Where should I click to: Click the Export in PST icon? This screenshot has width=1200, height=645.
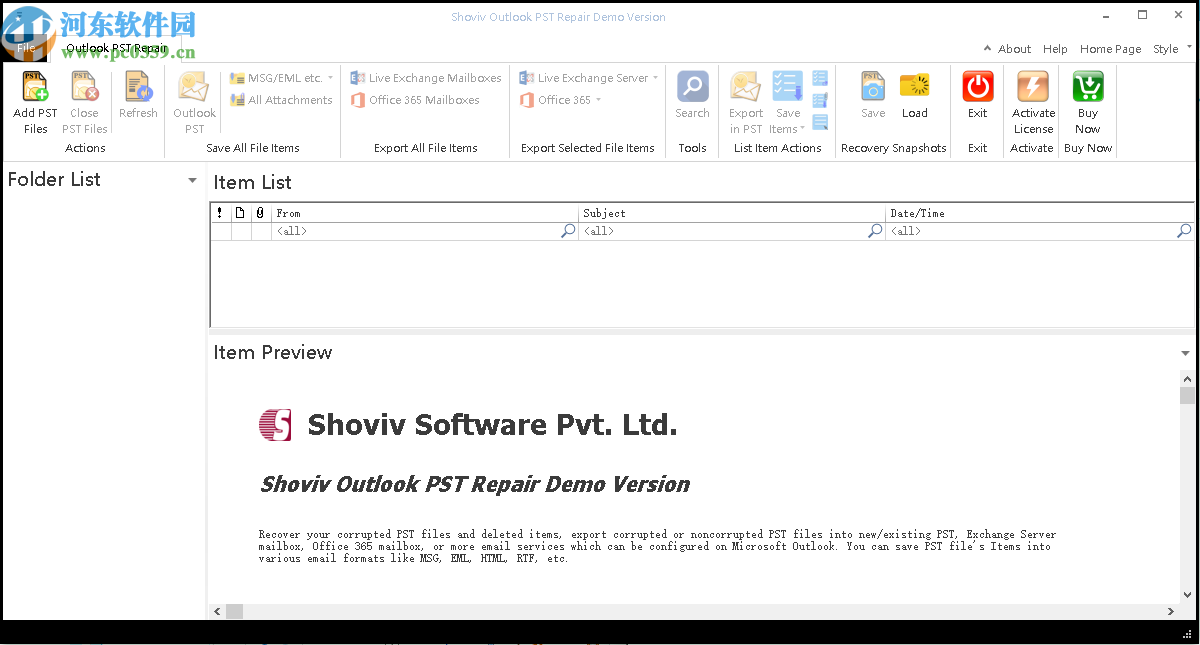[x=745, y=88]
